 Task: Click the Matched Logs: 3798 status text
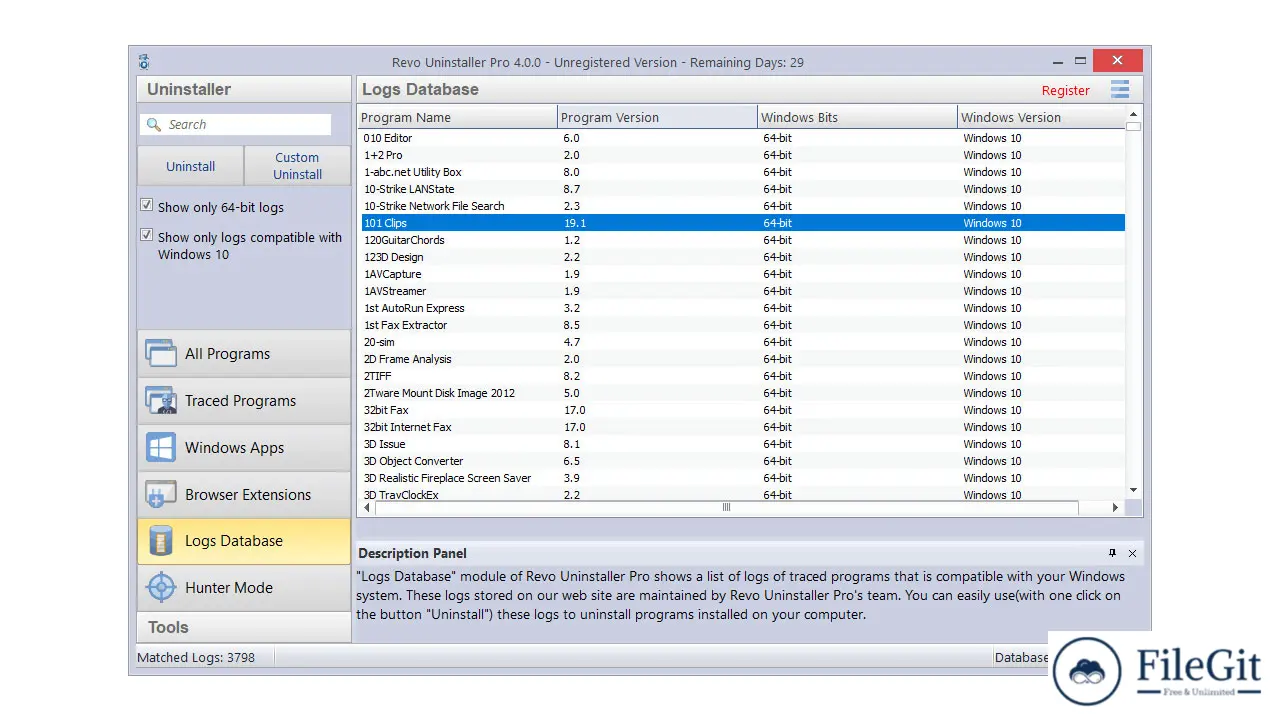click(x=196, y=658)
